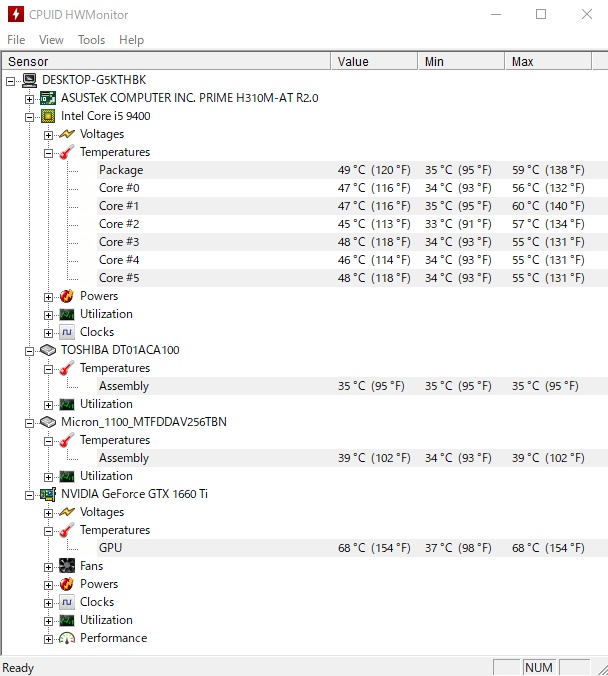Select the Micron Assembly temperature row
This screenshot has width=608, height=676.
coord(352,458)
